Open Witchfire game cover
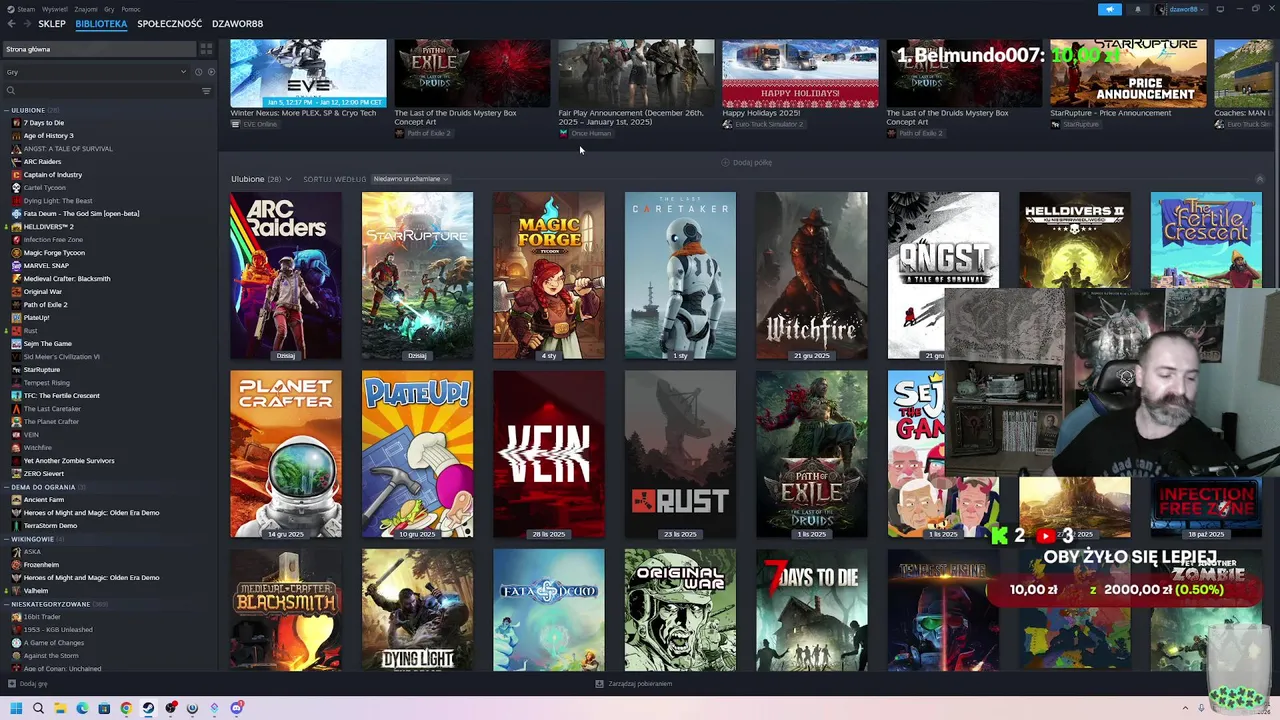Viewport: 1280px width, 720px height. click(x=812, y=275)
